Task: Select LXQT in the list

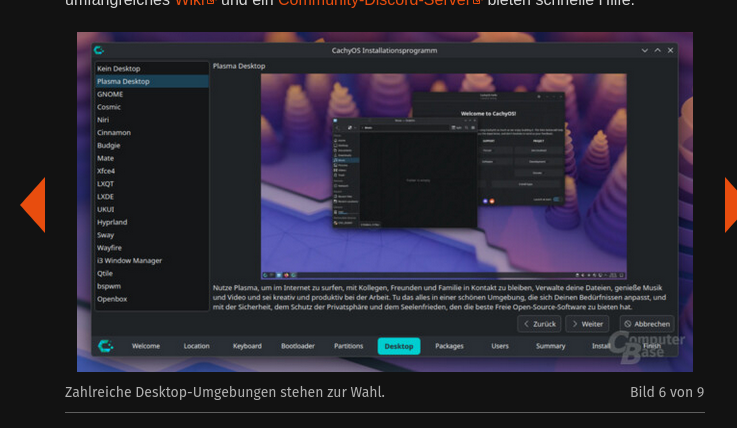Action: pos(152,184)
